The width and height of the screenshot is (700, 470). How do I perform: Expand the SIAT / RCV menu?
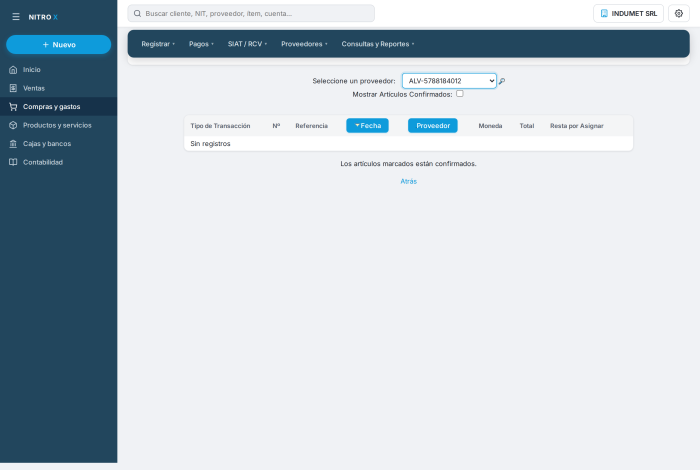[247, 44]
